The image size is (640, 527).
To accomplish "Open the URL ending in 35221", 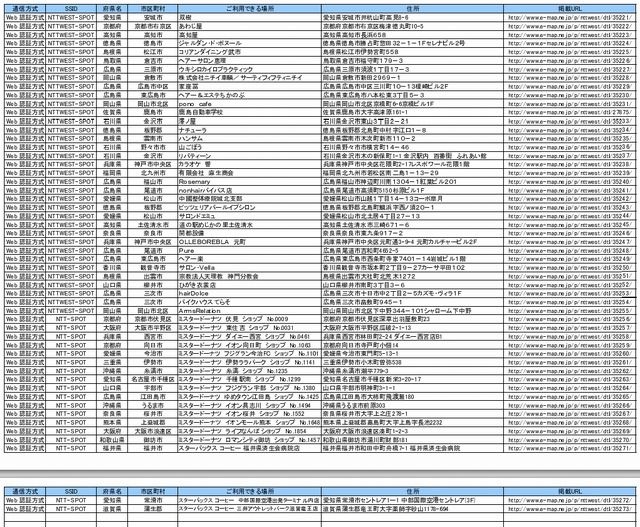I will pos(570,18).
